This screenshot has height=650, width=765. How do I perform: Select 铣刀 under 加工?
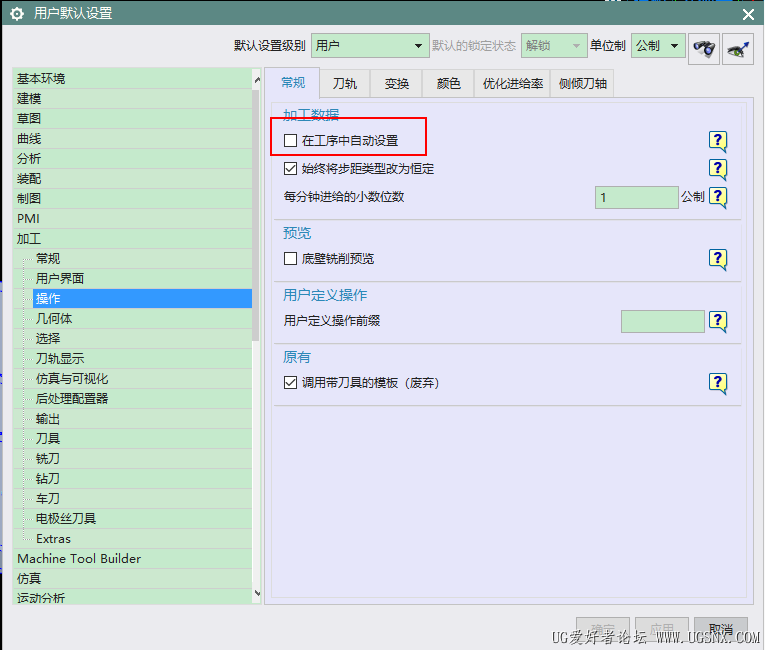tap(142, 459)
